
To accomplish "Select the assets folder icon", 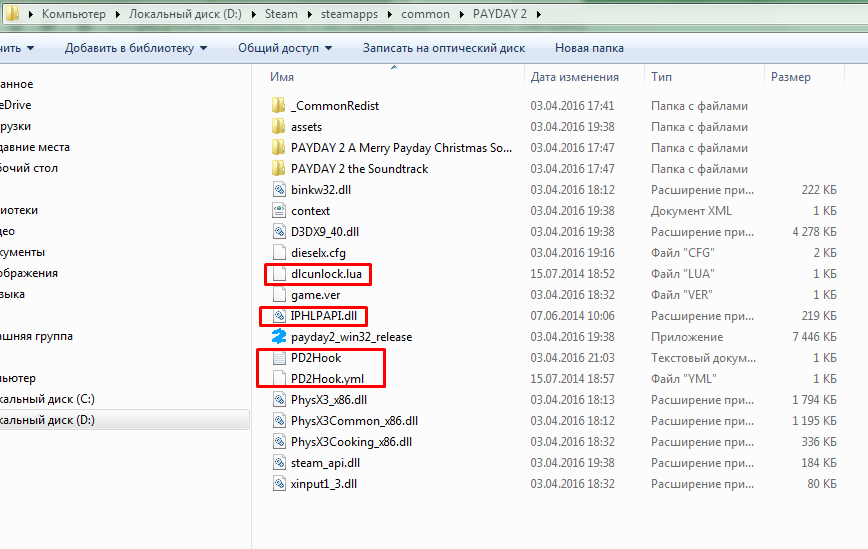I will pyautogui.click(x=279, y=126).
